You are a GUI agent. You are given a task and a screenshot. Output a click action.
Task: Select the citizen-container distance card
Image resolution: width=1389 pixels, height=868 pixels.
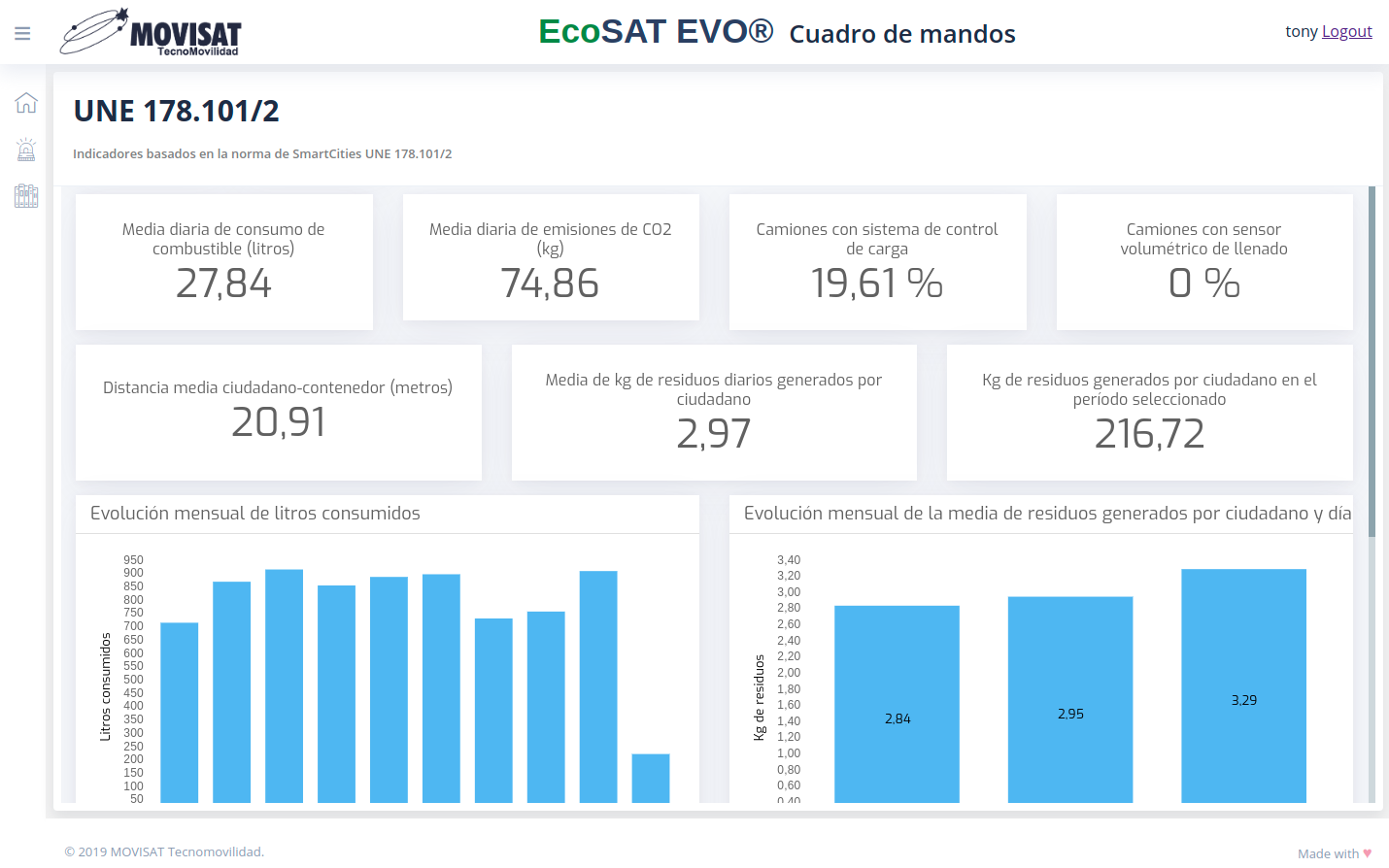[279, 413]
